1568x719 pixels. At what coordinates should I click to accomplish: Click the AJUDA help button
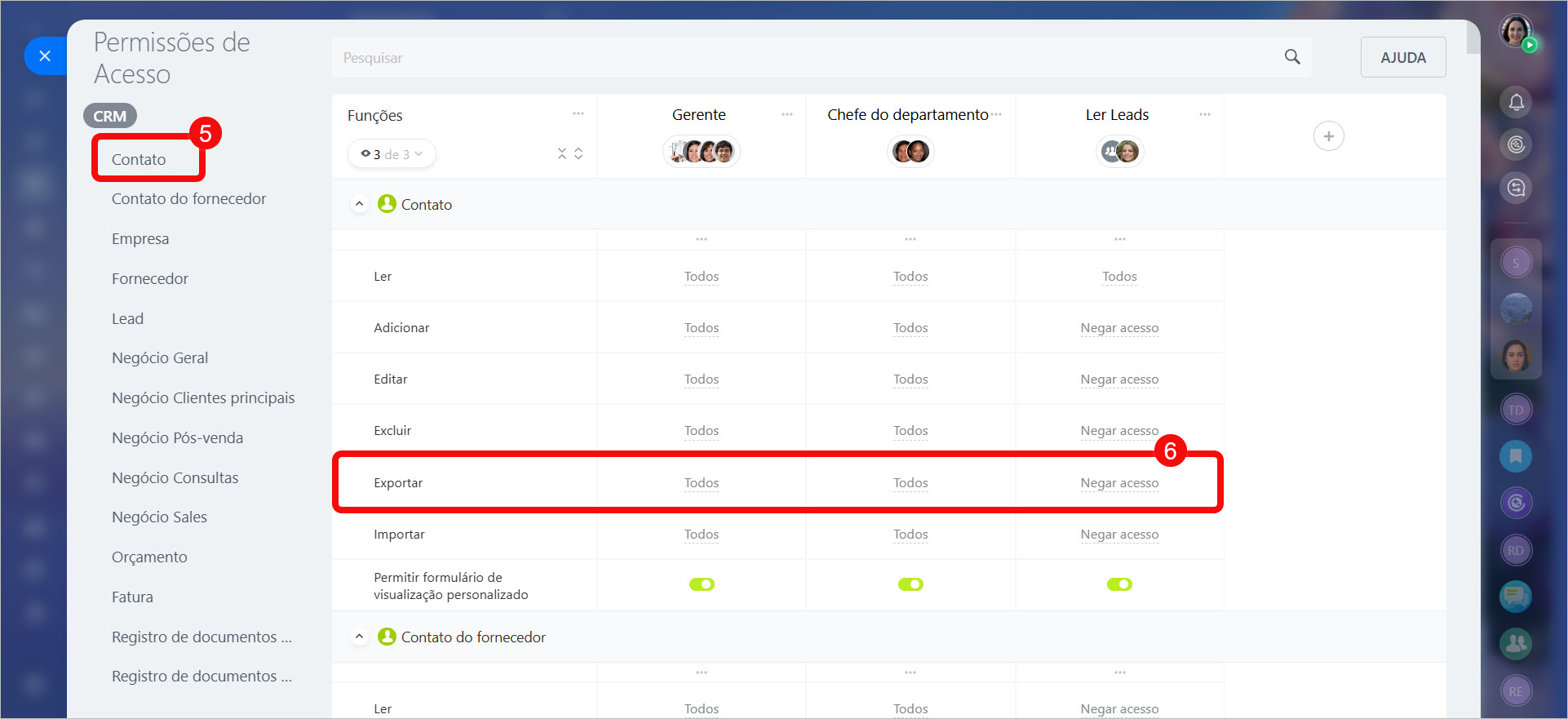click(1403, 57)
